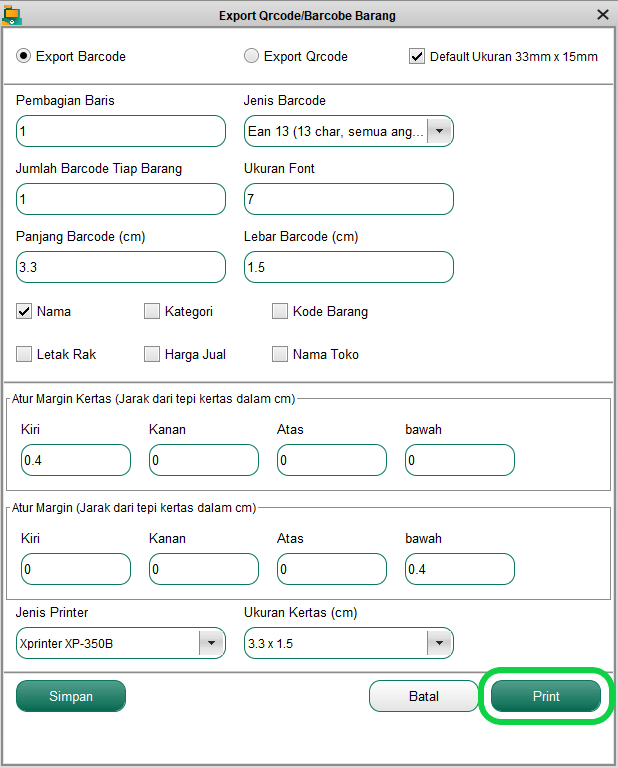Uncheck Default Ukuran 33mm x 15mm

[417, 56]
